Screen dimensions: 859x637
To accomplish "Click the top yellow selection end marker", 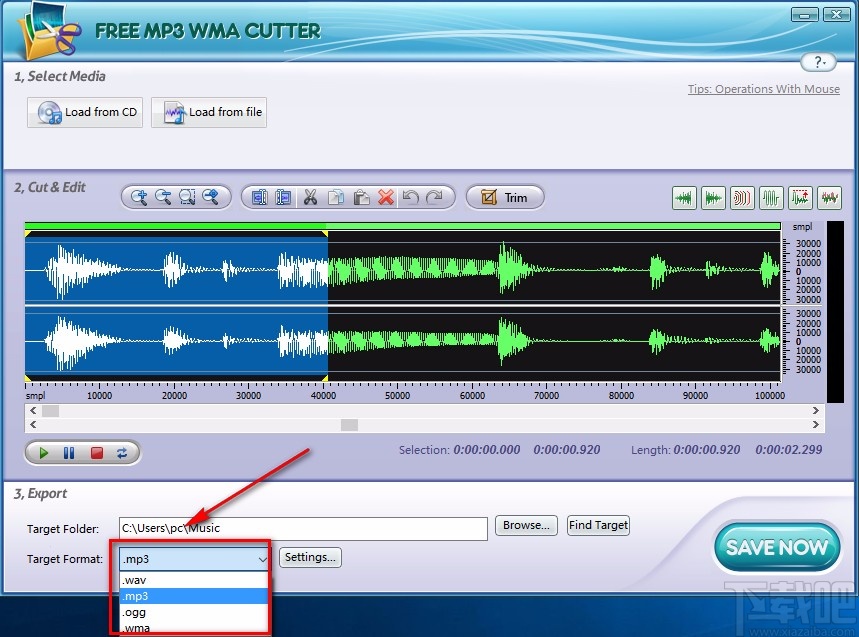I will coord(325,234).
